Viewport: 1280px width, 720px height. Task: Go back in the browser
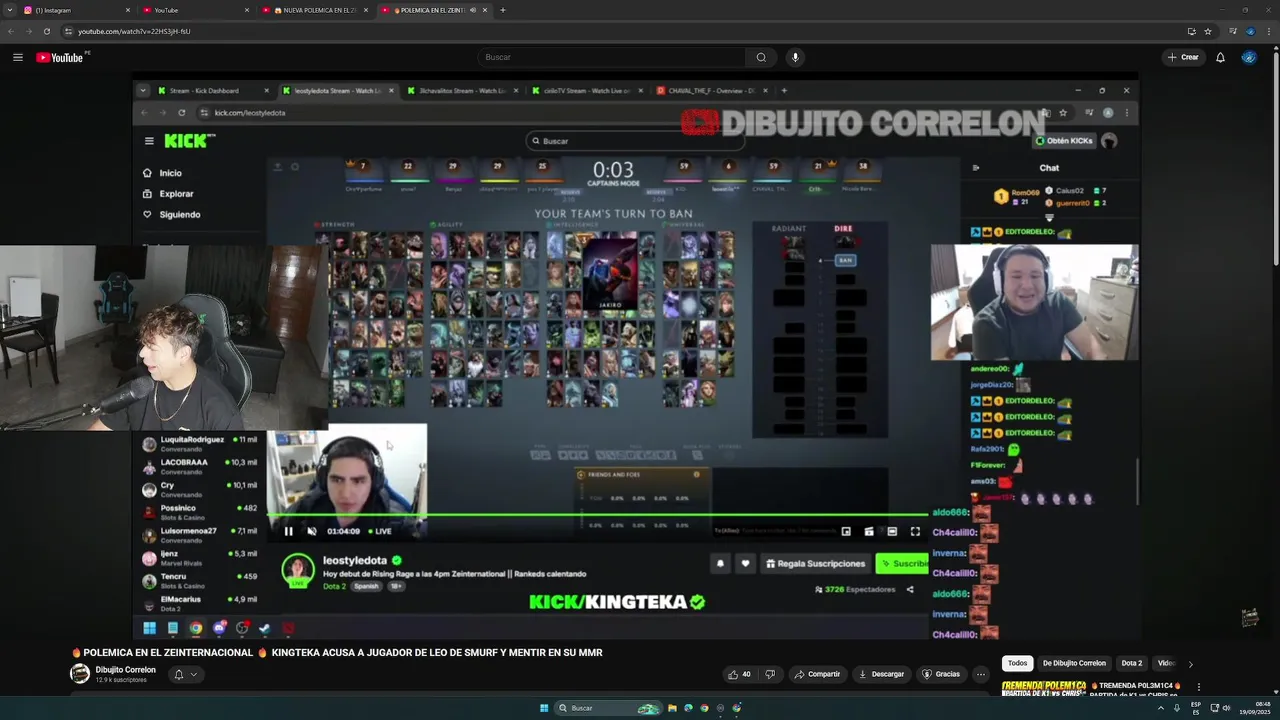(11, 31)
